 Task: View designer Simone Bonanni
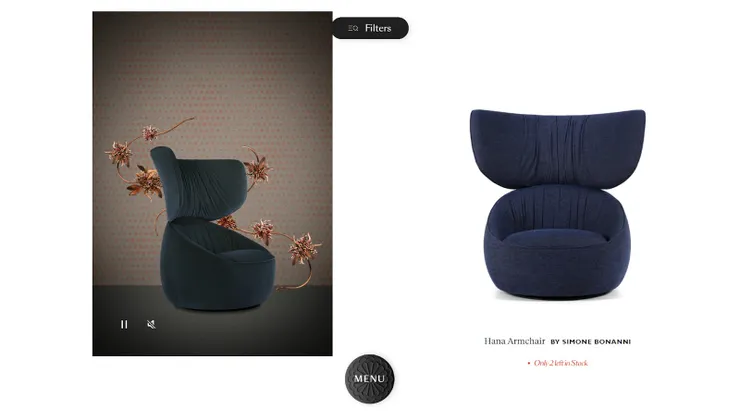[591, 342]
